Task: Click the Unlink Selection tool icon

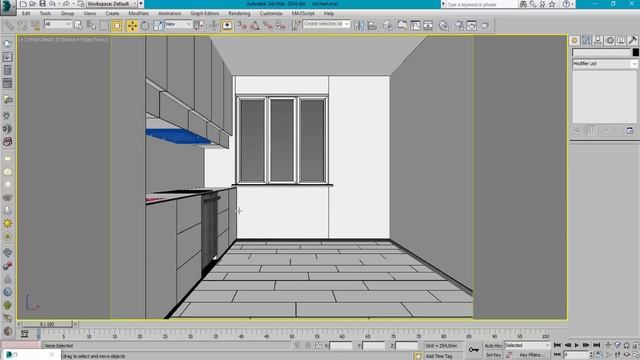Action: pos(22,26)
